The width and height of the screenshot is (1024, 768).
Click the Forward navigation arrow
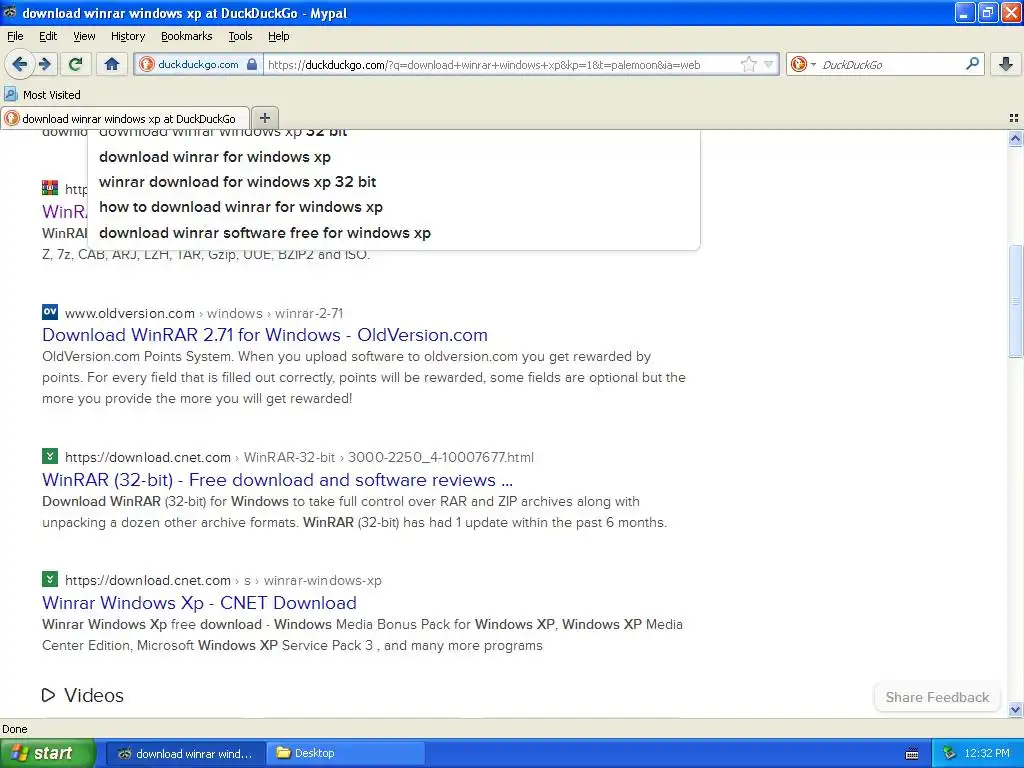45,64
